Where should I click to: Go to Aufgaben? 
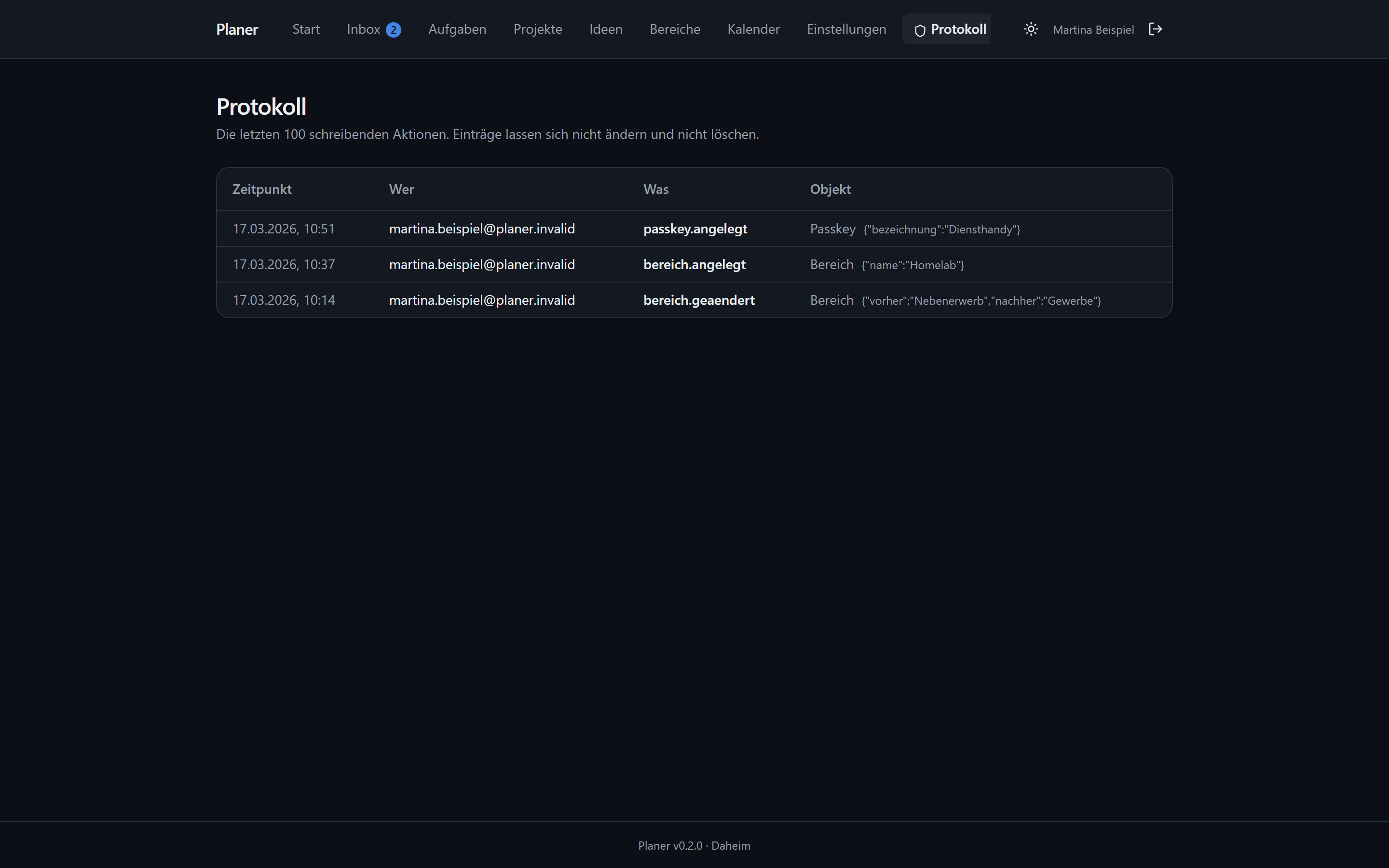[457, 29]
